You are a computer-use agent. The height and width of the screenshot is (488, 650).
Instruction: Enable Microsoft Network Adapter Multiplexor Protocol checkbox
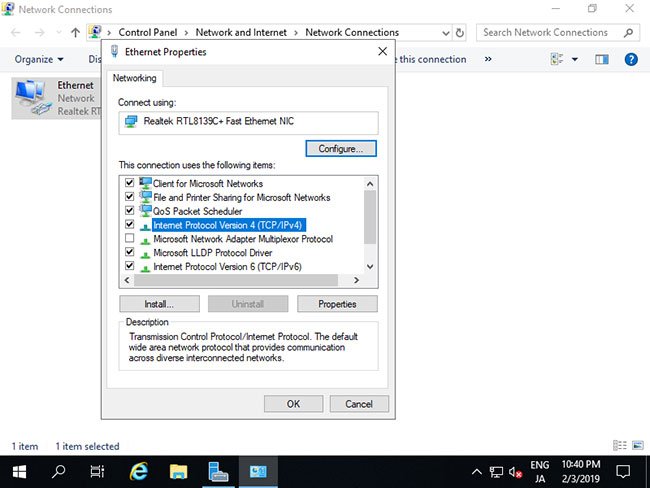(x=129, y=238)
